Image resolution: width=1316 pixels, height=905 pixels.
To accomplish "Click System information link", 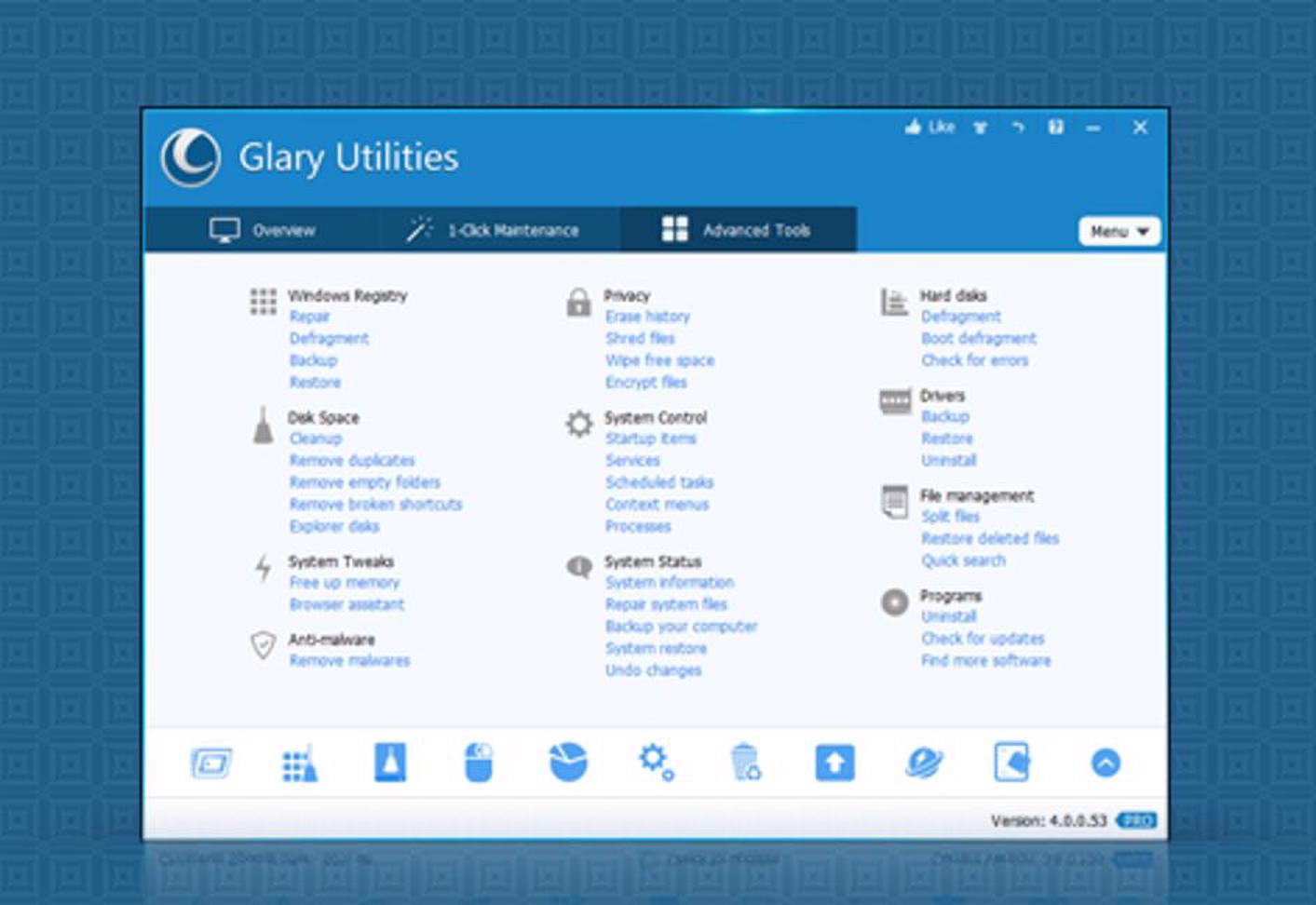I will coord(670,583).
